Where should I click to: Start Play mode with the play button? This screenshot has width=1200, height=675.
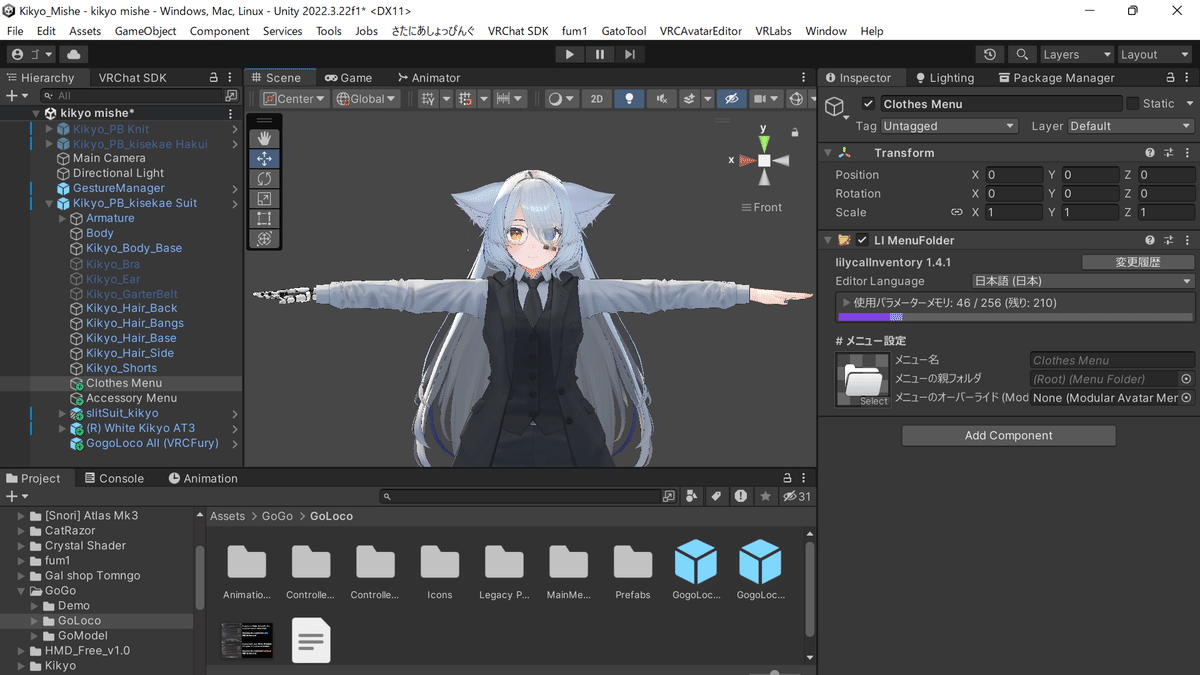[570, 55]
